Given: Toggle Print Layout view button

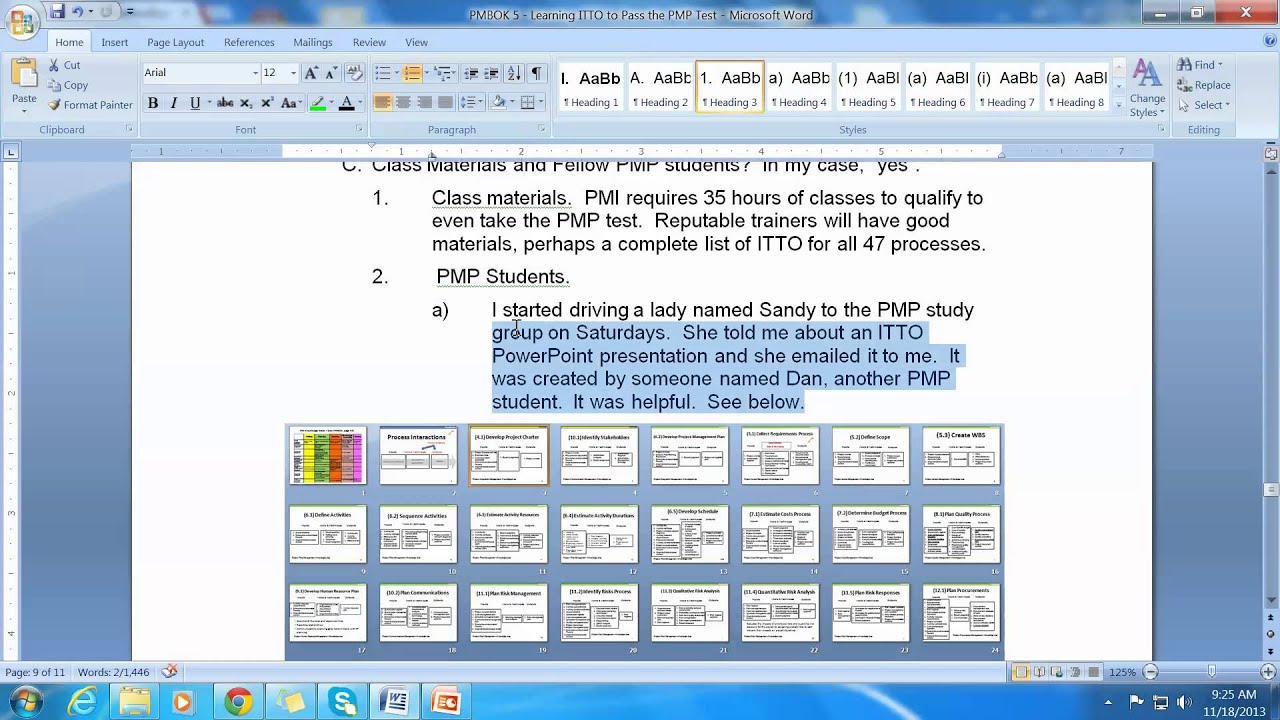Looking at the screenshot, I should (x=1021, y=672).
